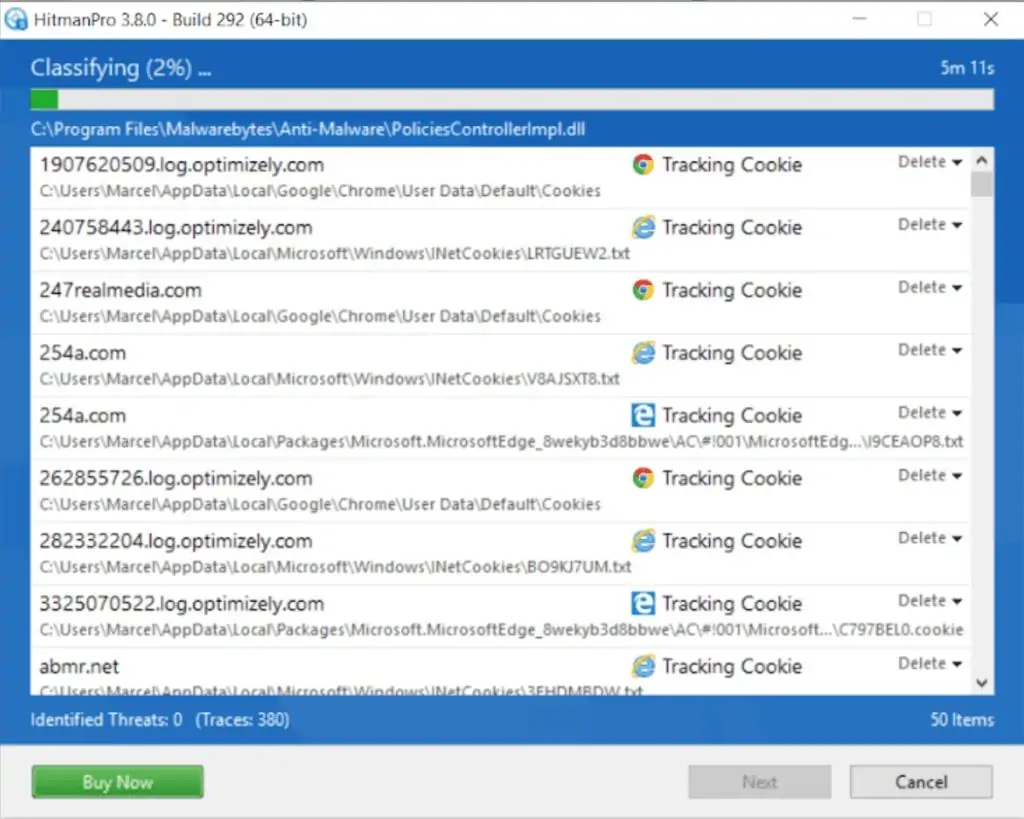Click the Traces: 380 status text

click(242, 720)
